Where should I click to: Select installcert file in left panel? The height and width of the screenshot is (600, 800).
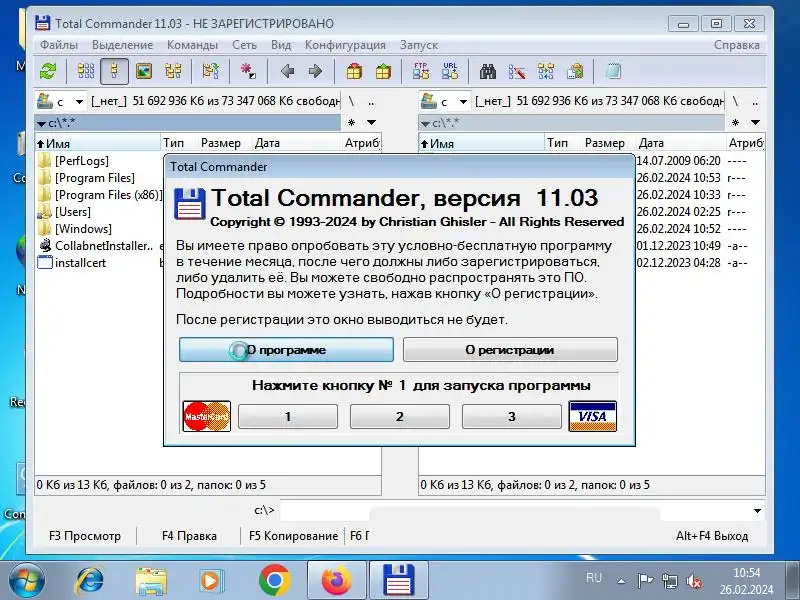tap(71, 263)
